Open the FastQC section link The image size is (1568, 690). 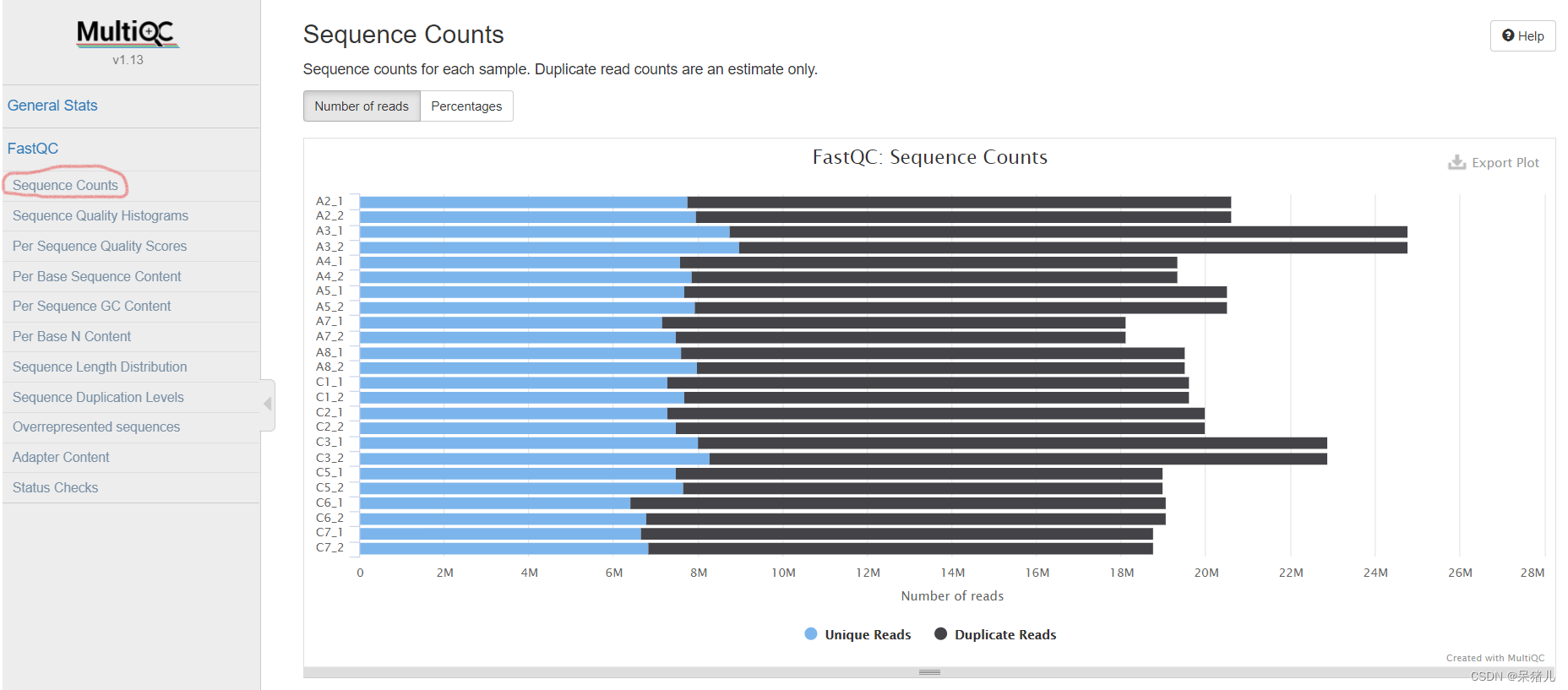coord(33,149)
